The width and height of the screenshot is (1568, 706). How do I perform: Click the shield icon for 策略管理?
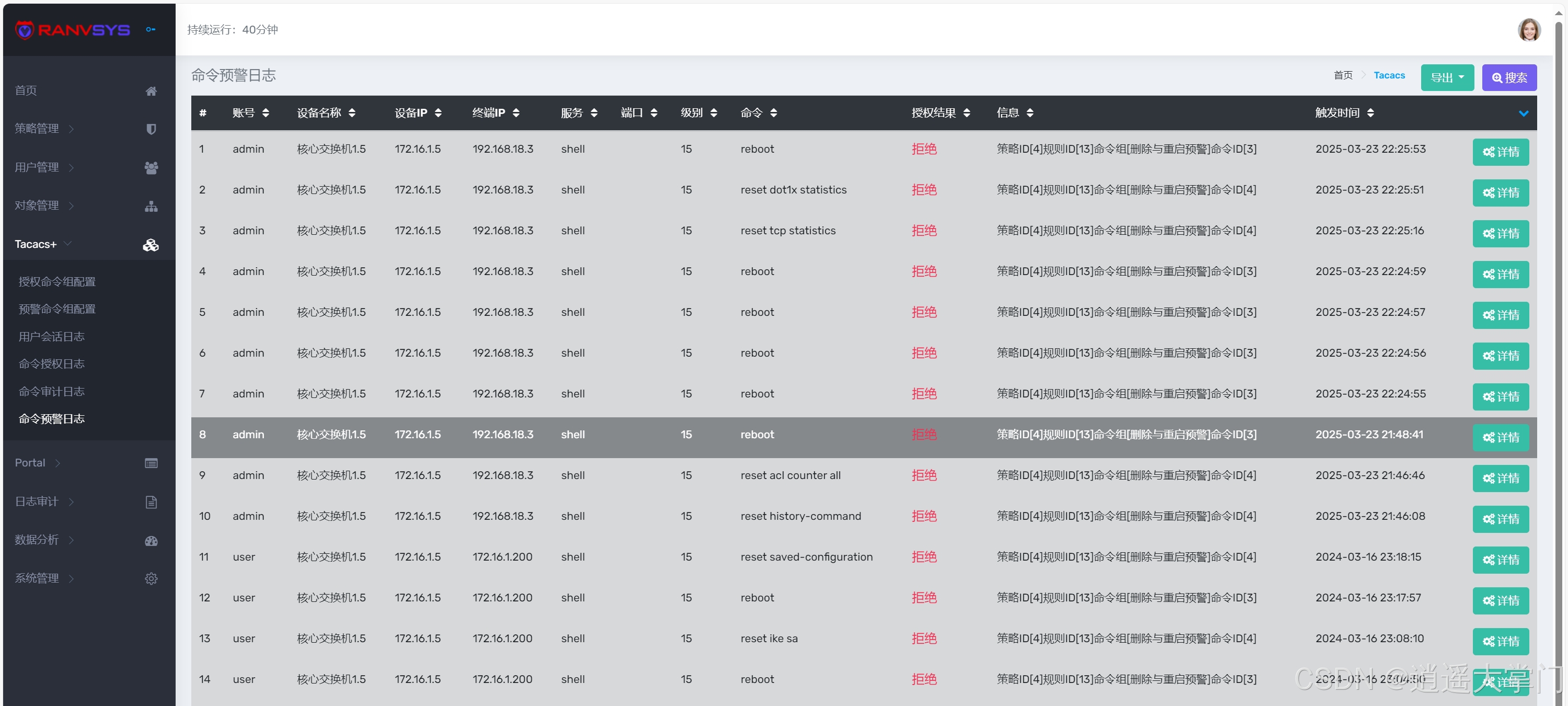click(151, 129)
